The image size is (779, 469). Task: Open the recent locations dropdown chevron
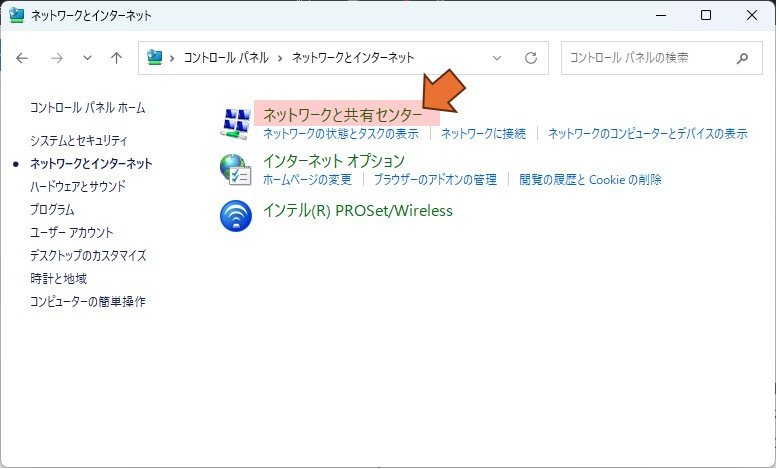[86, 58]
